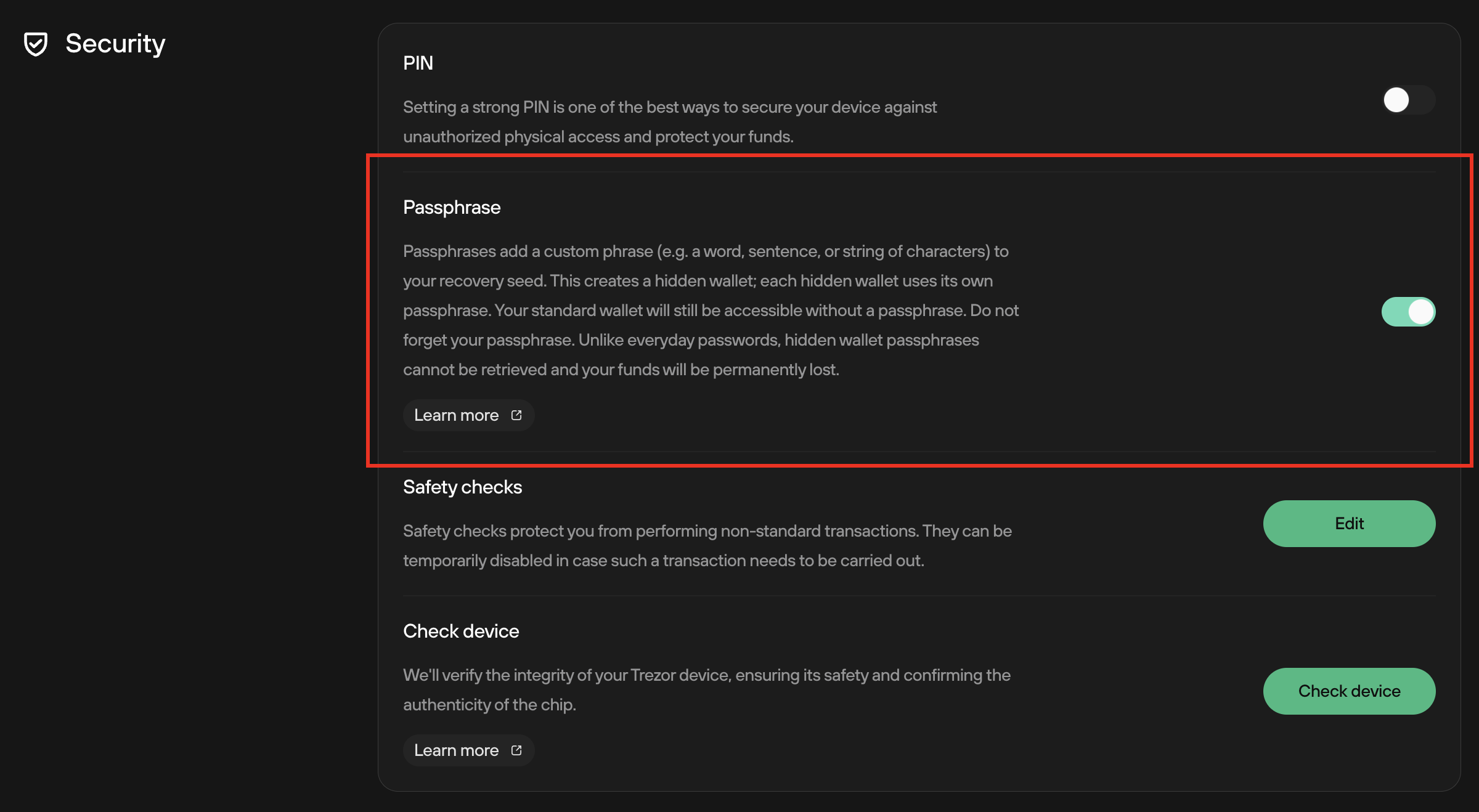This screenshot has height=812, width=1479.
Task: Click the safety checks description text
Action: click(707, 545)
